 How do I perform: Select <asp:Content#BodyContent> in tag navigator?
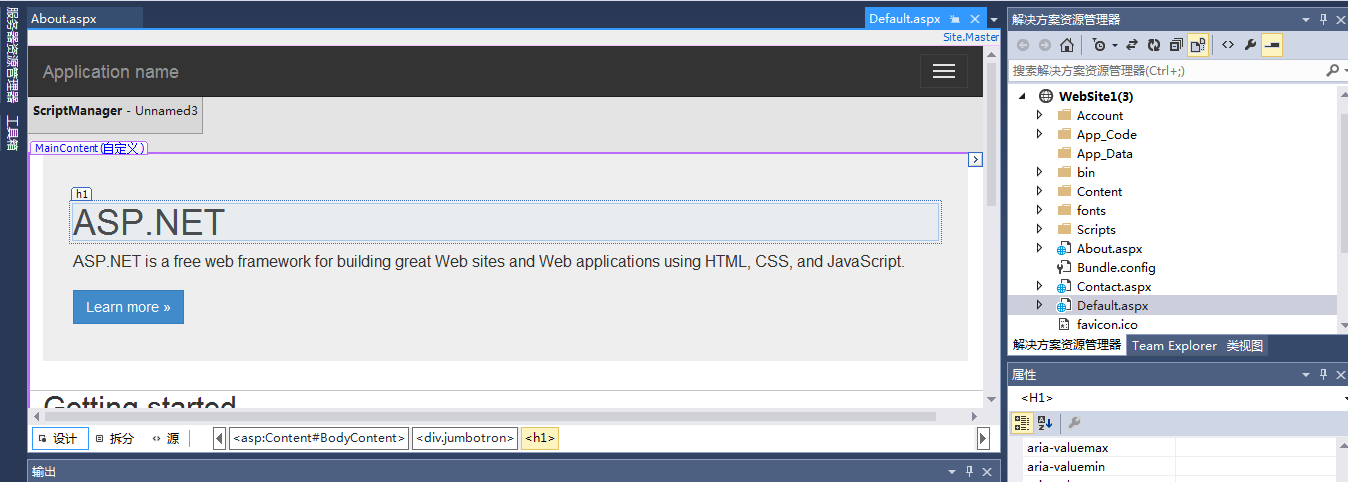pyautogui.click(x=319, y=438)
